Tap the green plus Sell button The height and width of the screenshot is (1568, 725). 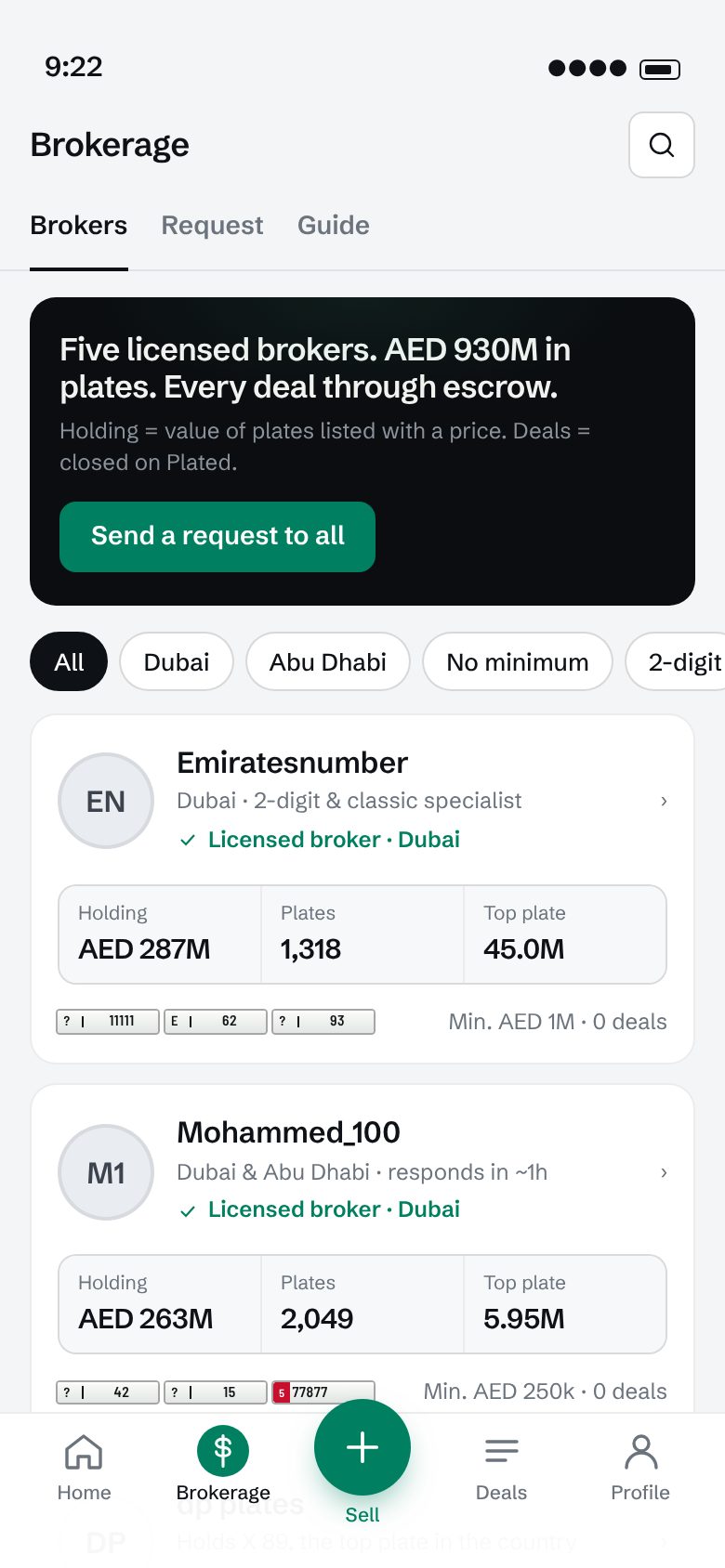[x=362, y=1447]
